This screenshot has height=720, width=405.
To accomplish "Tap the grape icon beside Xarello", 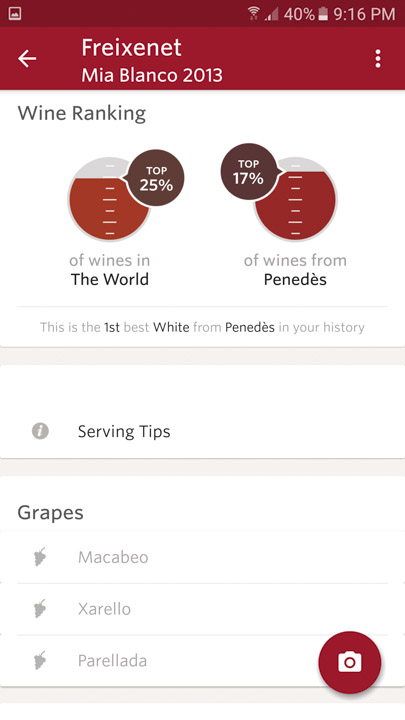I will [40, 608].
